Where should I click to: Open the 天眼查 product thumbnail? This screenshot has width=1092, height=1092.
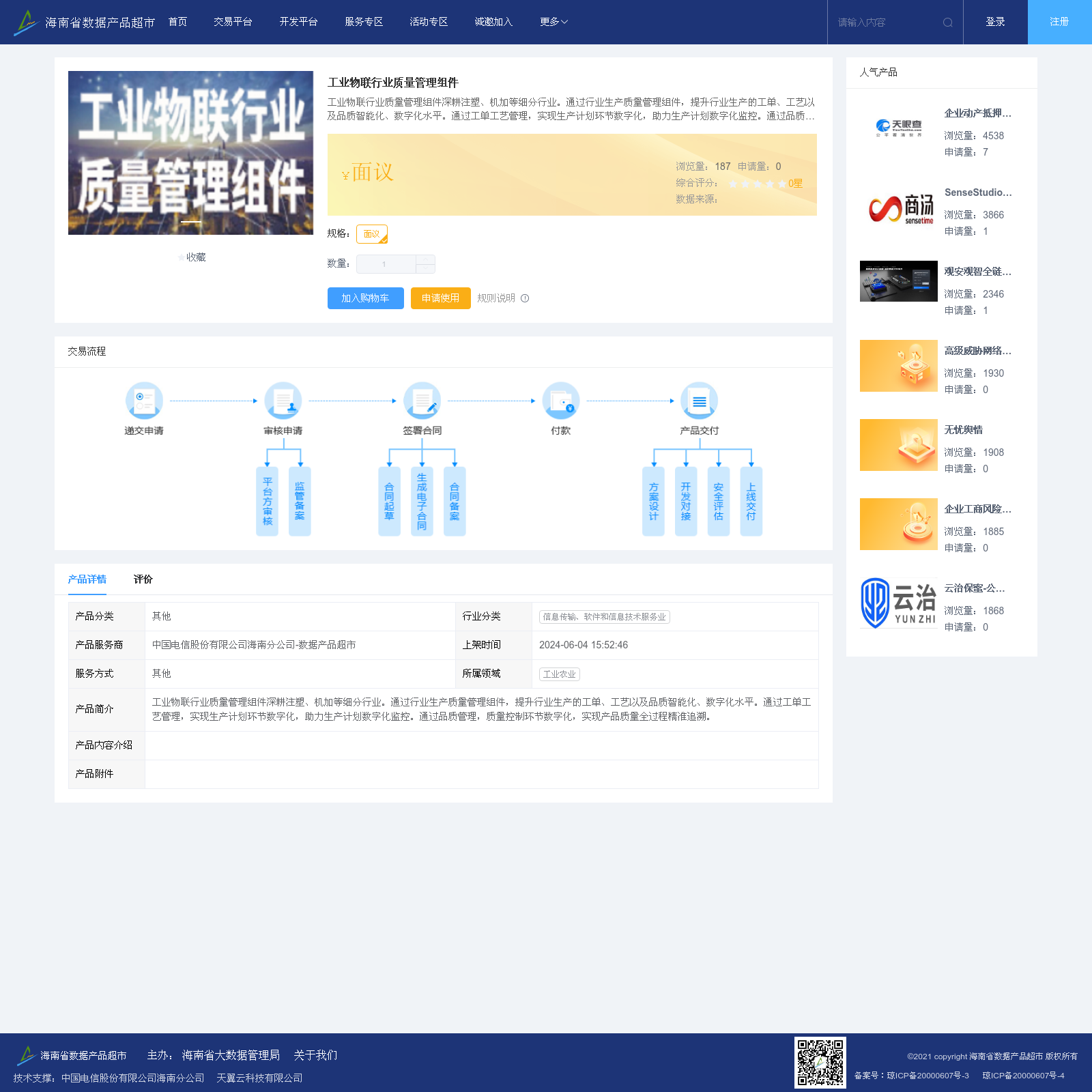pyautogui.click(x=899, y=128)
